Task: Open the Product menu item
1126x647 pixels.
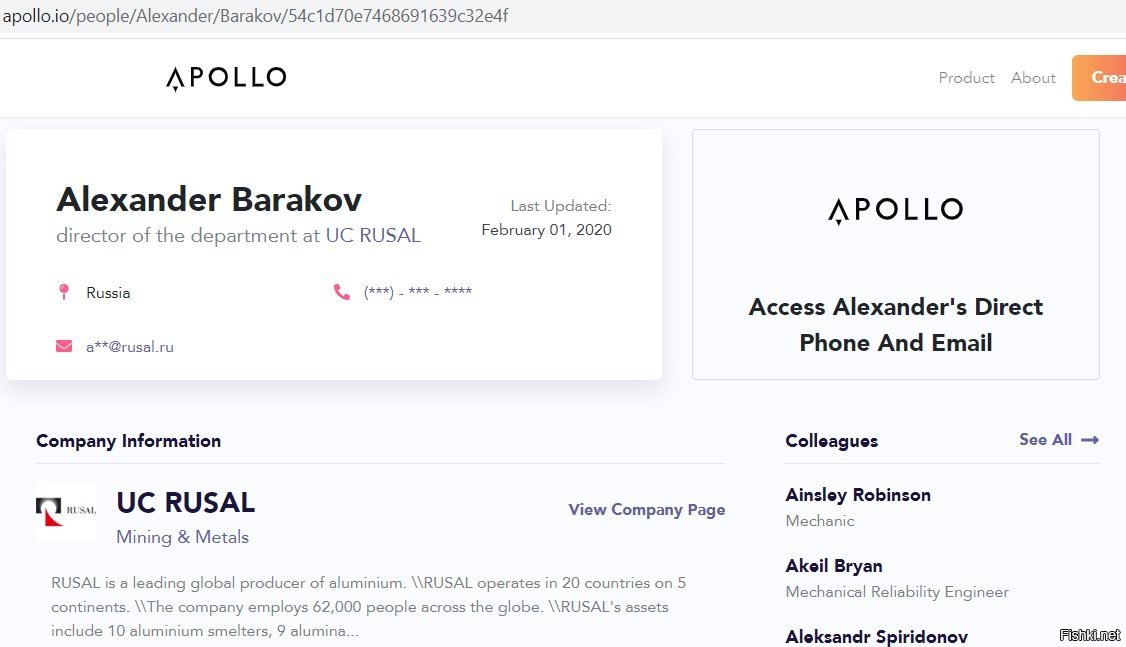Action: (x=967, y=78)
